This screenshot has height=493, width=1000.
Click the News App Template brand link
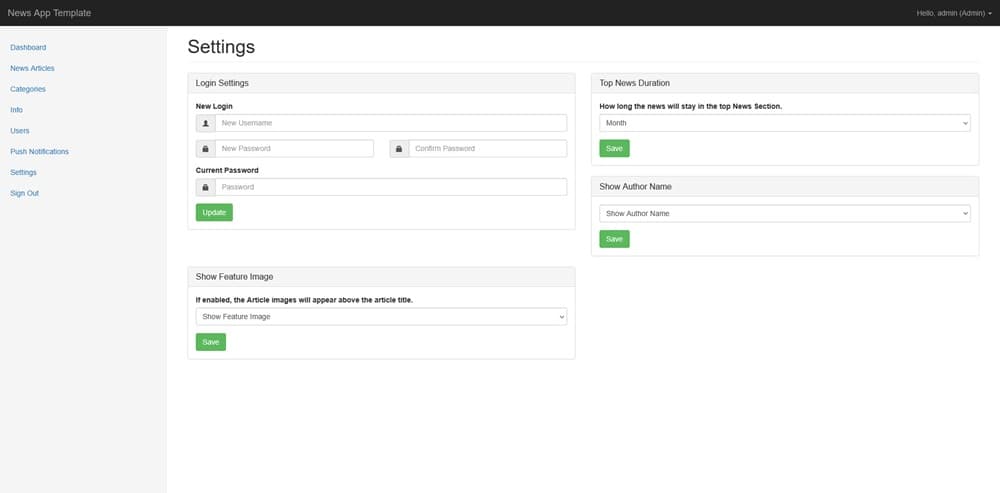click(49, 13)
